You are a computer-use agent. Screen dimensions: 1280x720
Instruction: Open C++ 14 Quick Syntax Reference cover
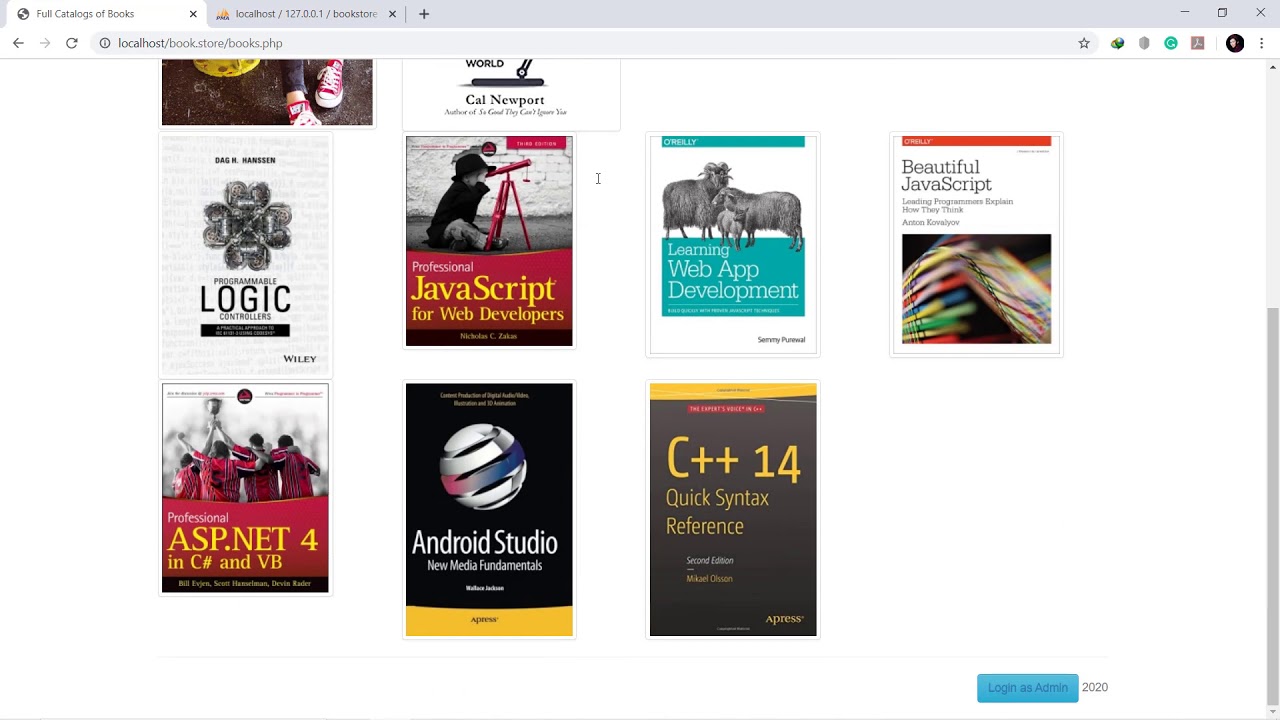[x=733, y=509]
